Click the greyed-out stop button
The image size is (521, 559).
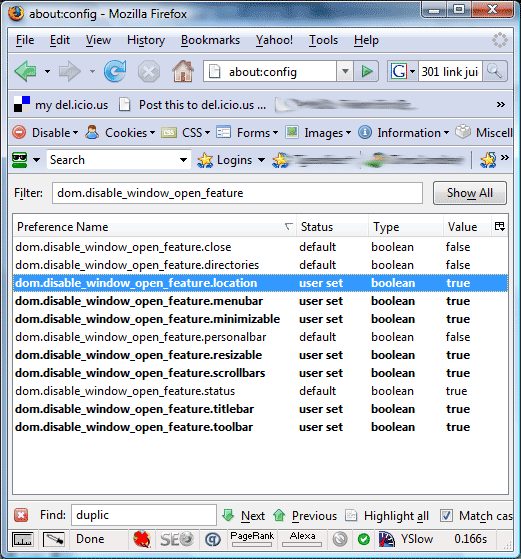(149, 72)
